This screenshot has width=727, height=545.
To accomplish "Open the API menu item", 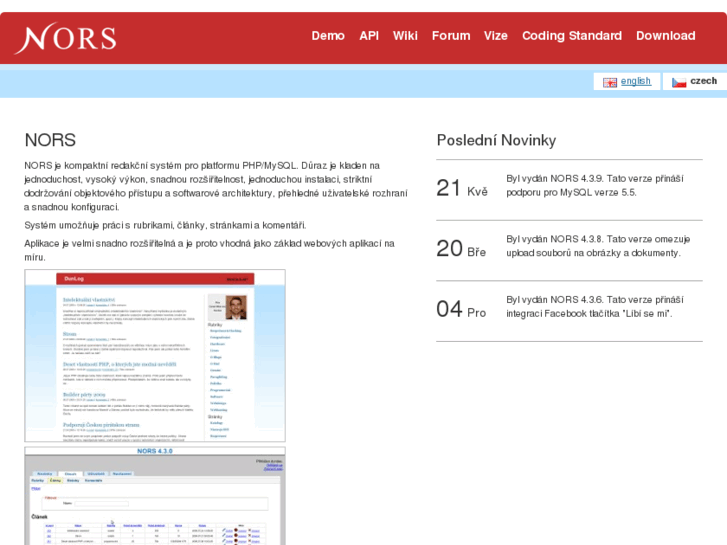I will (x=369, y=36).
